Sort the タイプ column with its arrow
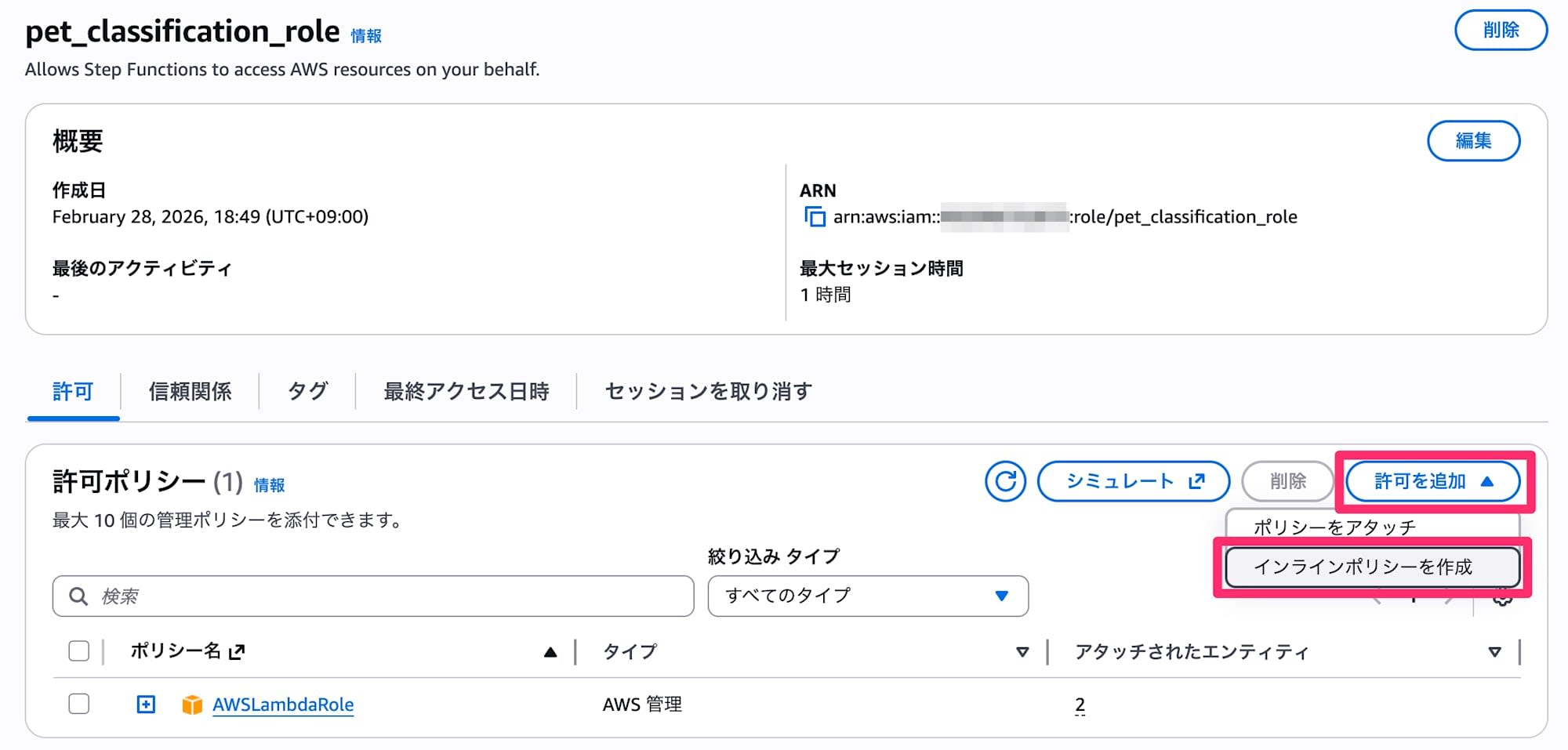The height and width of the screenshot is (750, 1568). pyautogui.click(x=1022, y=652)
